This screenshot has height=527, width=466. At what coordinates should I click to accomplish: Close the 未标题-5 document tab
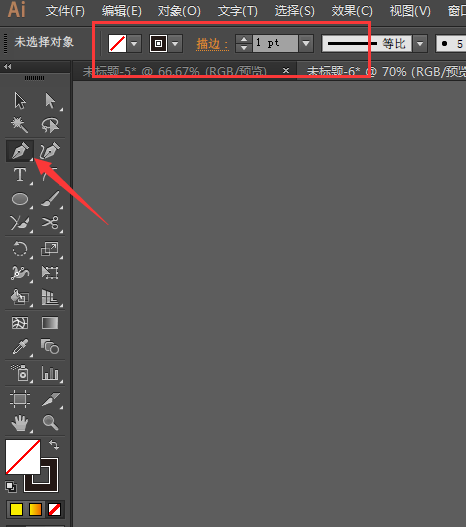(286, 71)
